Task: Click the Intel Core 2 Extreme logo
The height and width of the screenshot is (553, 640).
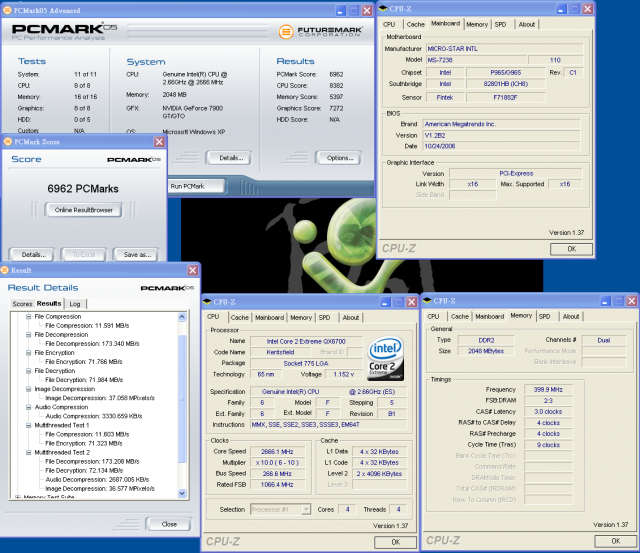Action: pyautogui.click(x=386, y=358)
